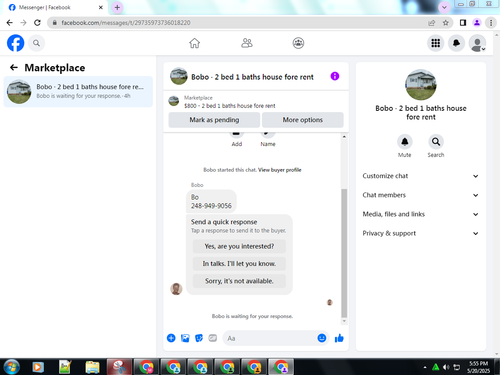
Task: Open the file explorer folder on taskbar
Action: coord(92,367)
